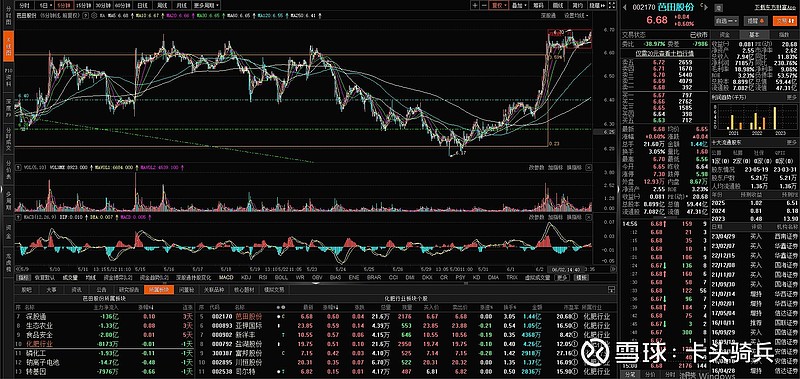Select the 化肥行业 sector row
Screen dimensions: 800x379
105,343
